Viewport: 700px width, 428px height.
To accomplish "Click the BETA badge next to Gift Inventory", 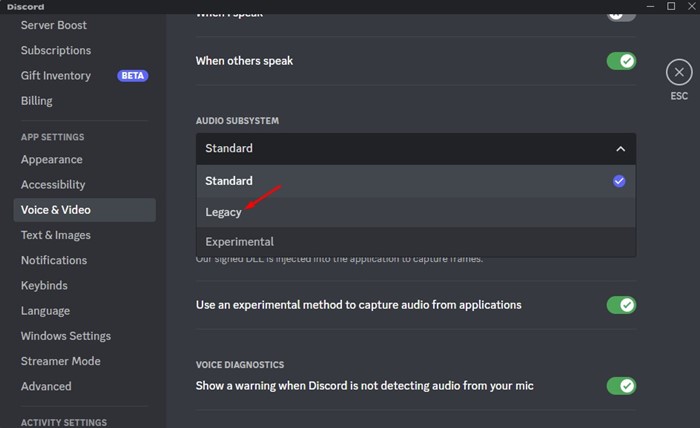I will pyautogui.click(x=132, y=76).
